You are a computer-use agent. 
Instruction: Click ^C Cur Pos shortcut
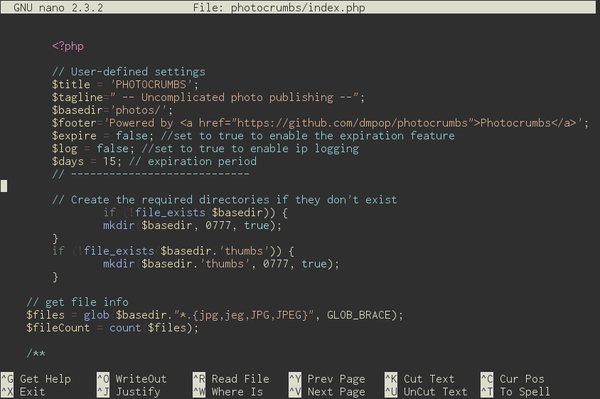click(513, 379)
